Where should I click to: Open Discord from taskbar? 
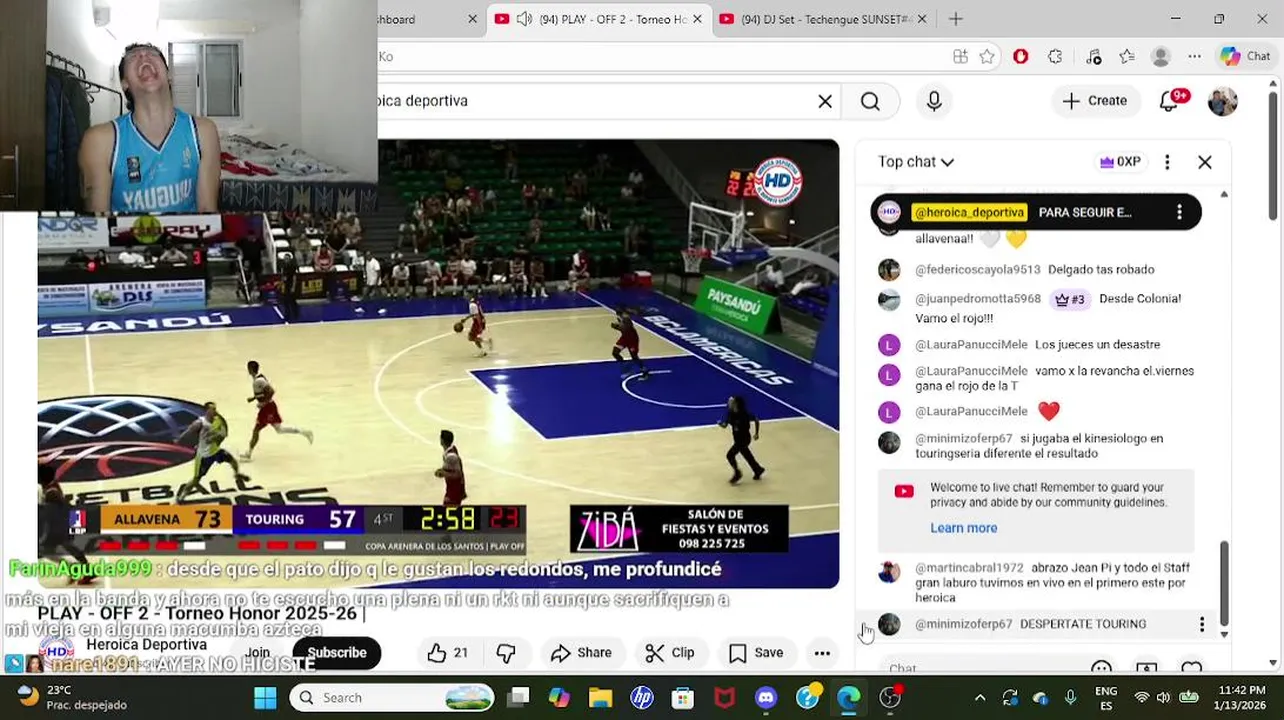766,698
